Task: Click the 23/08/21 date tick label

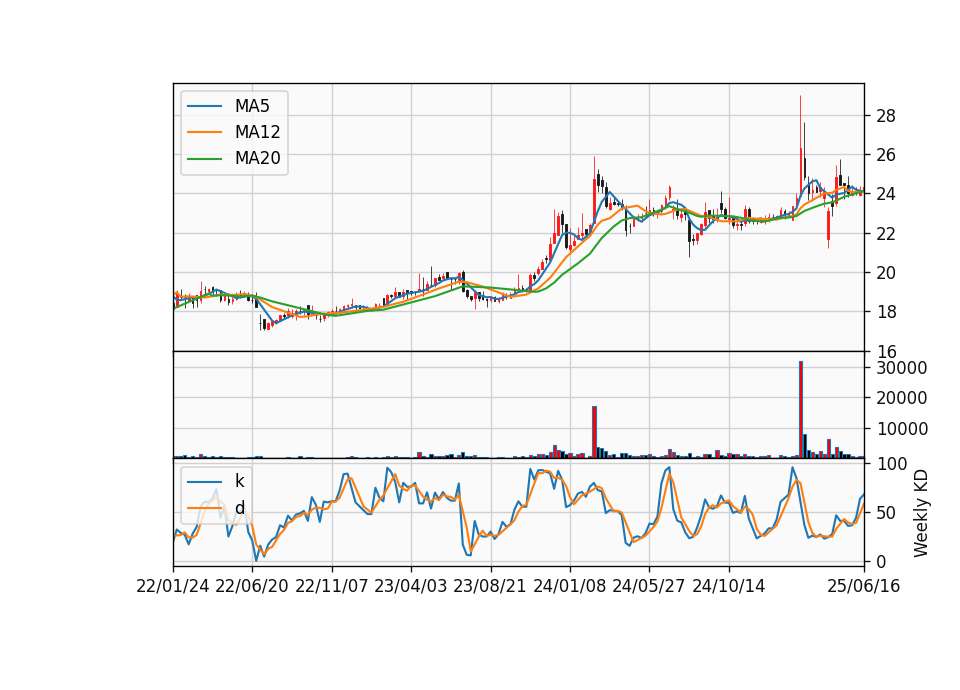Action: click(x=490, y=587)
